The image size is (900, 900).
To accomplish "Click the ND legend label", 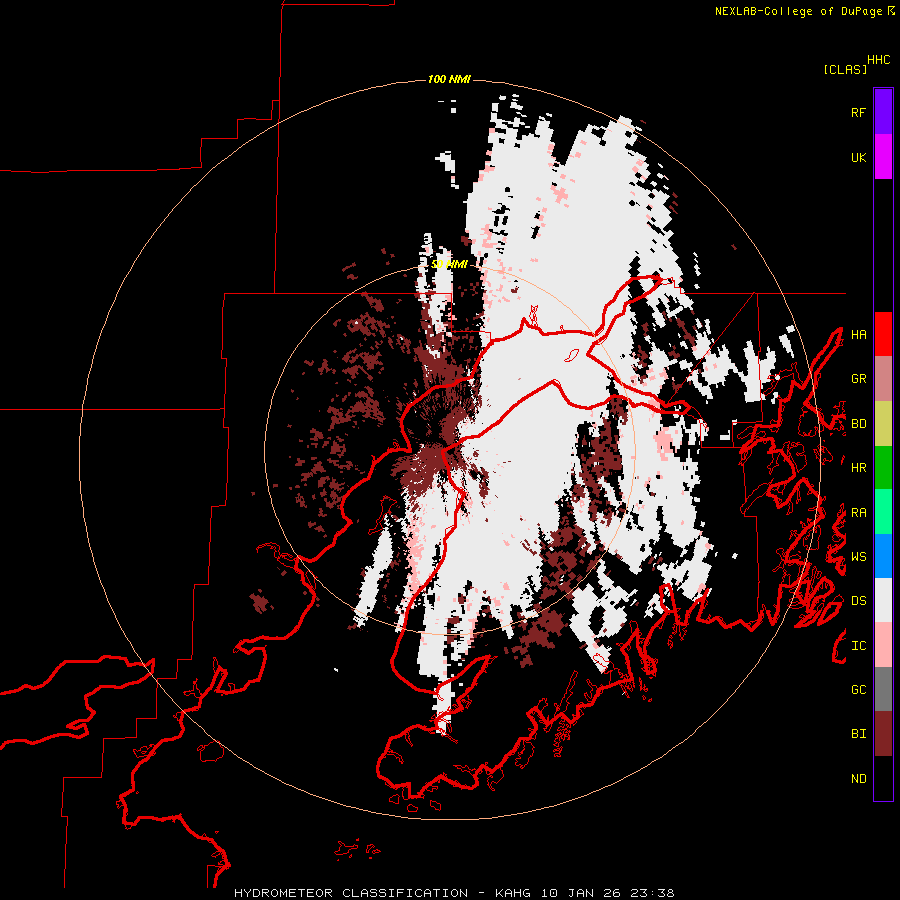I will [x=858, y=779].
